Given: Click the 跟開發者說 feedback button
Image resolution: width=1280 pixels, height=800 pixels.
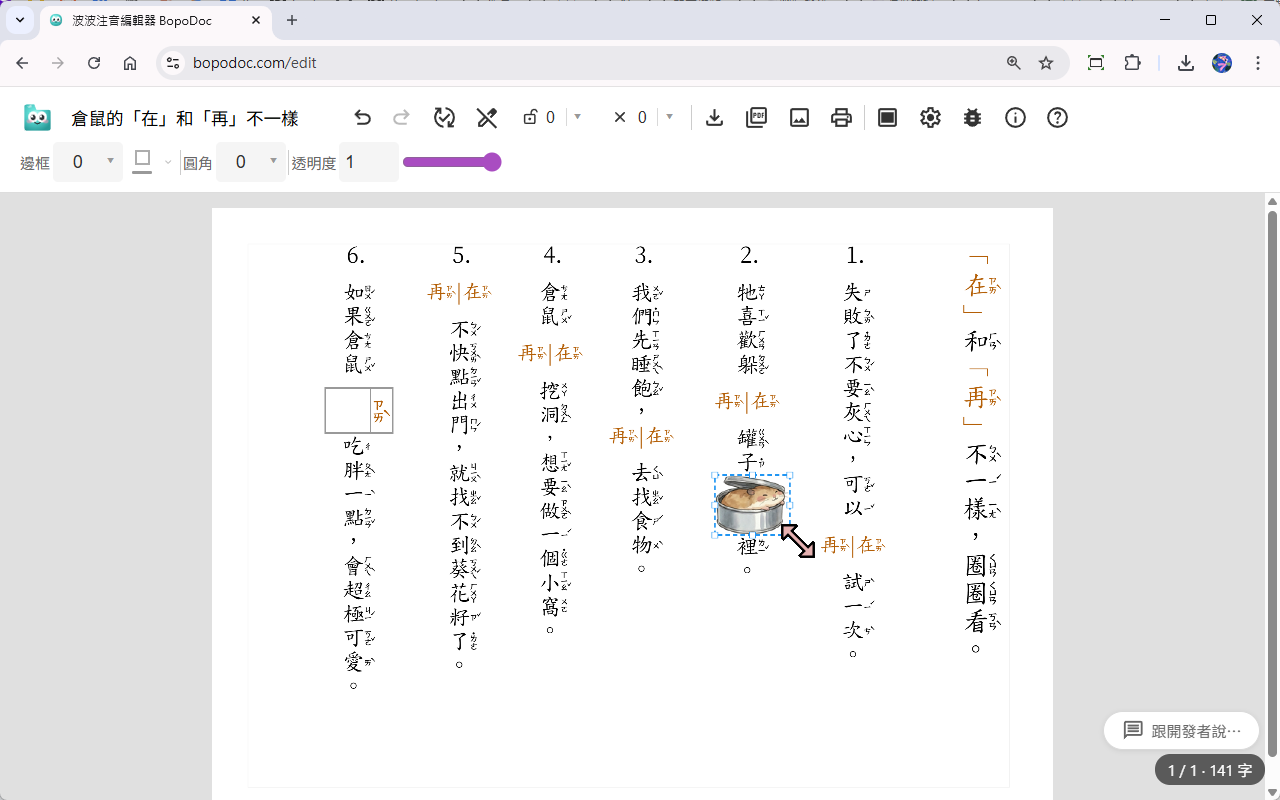Looking at the screenshot, I should coord(1180,730).
